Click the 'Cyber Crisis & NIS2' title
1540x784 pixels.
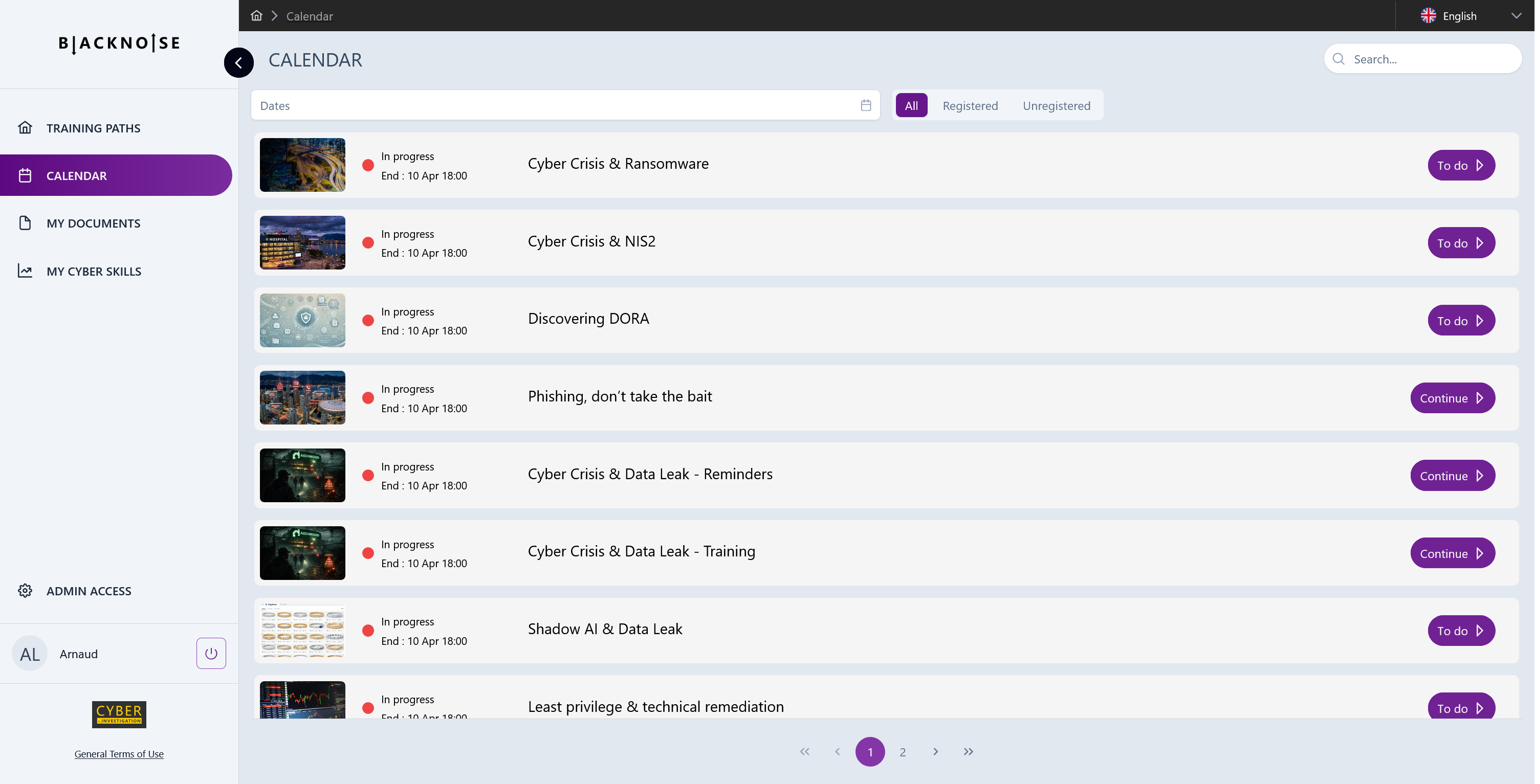(x=592, y=242)
